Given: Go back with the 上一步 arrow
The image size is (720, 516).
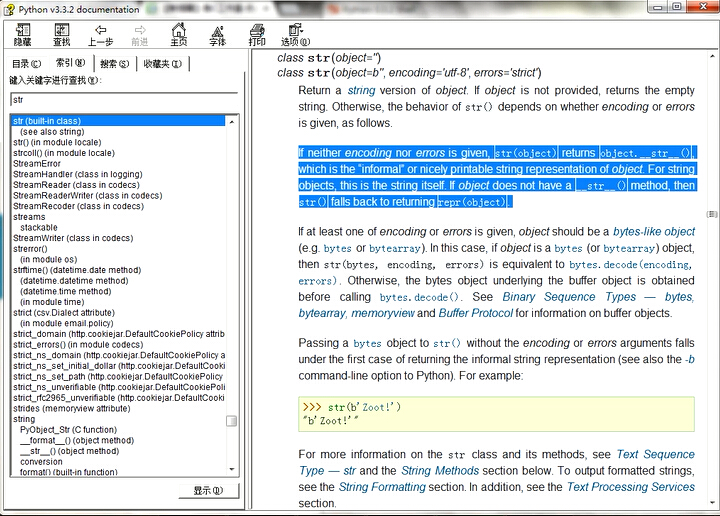Looking at the screenshot, I should click(100, 34).
